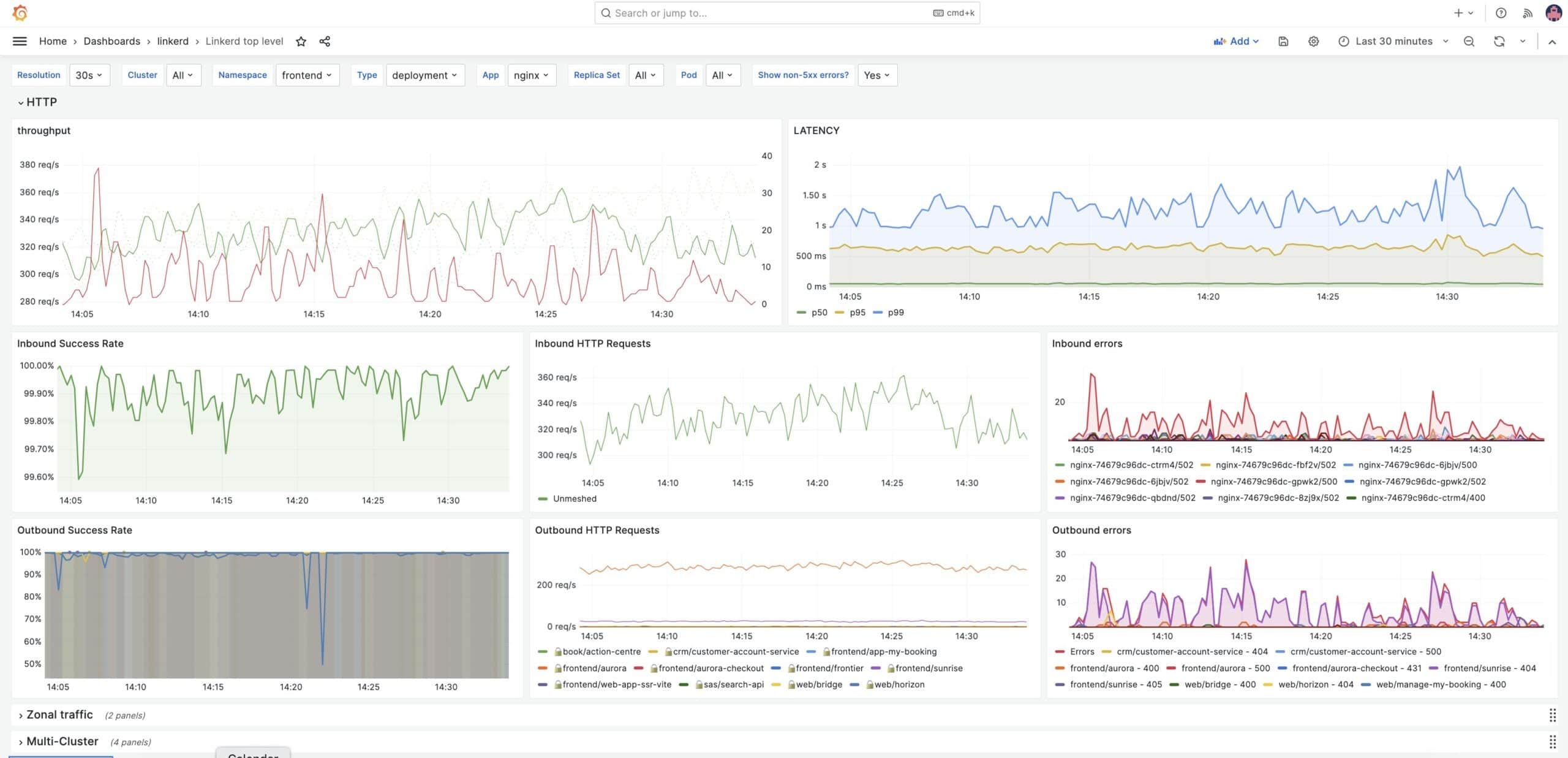Open the news feed RSS icon

pyautogui.click(x=1527, y=13)
